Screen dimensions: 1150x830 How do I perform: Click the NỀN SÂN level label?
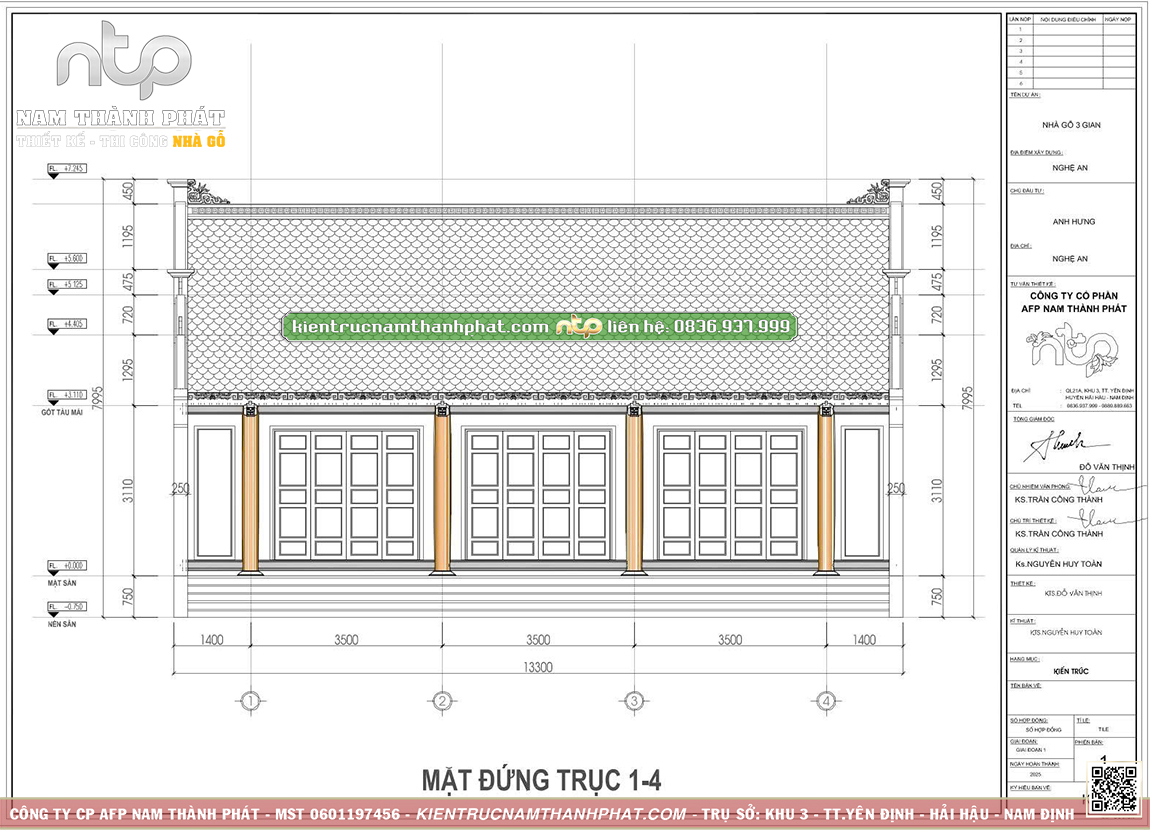click(62, 625)
